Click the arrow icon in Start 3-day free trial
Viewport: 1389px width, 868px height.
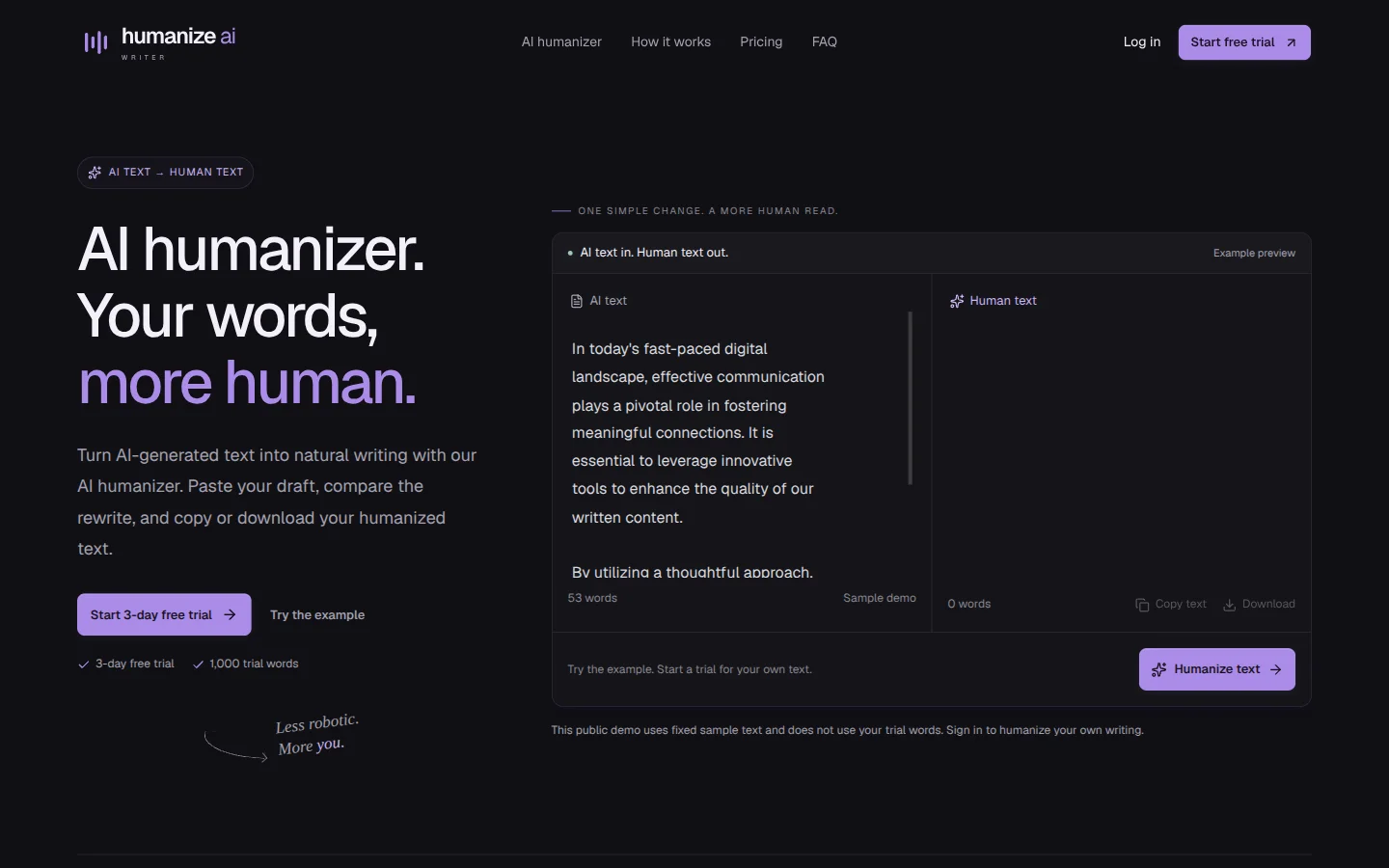pos(230,614)
